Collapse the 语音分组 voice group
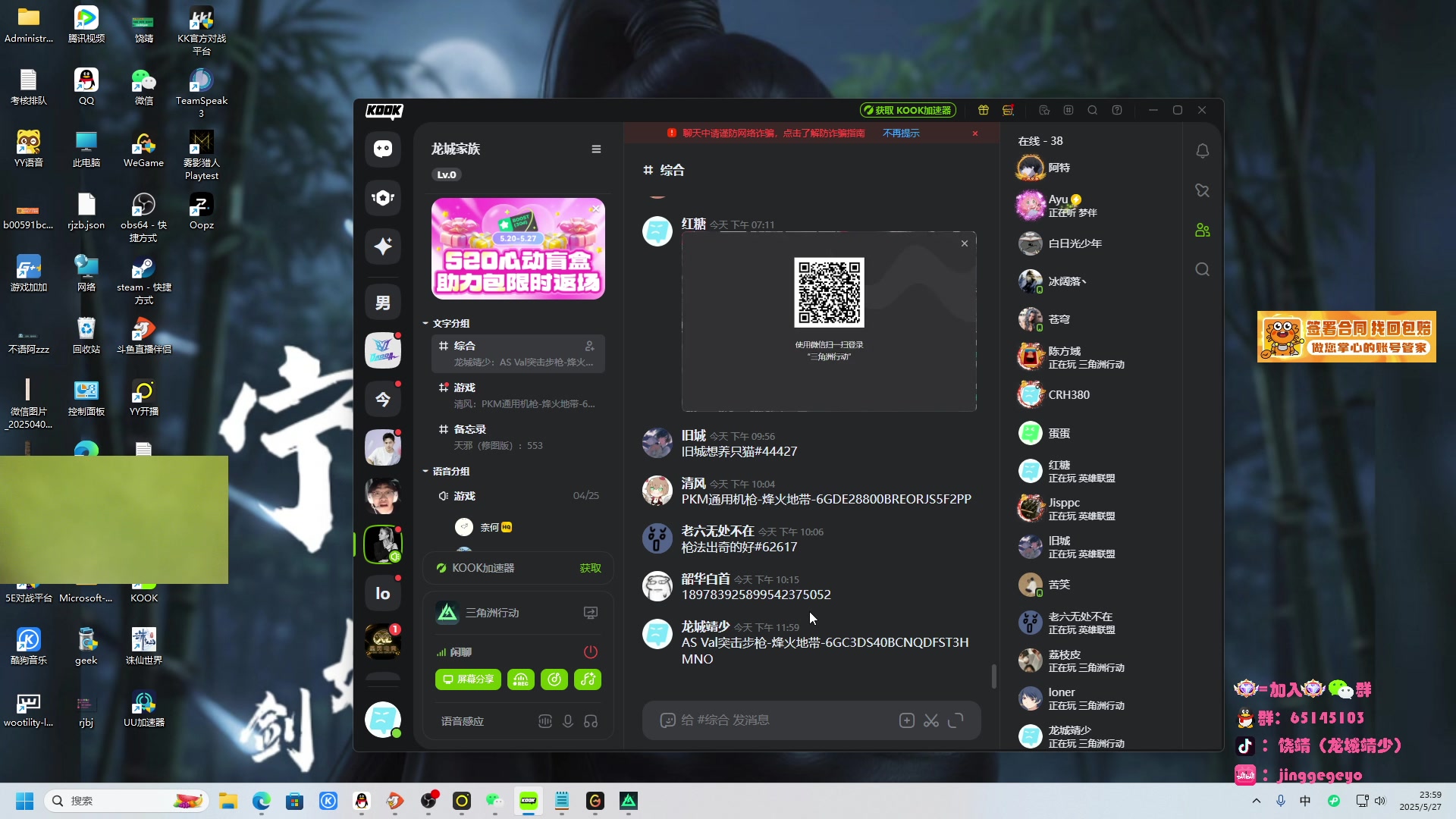The width and height of the screenshot is (1456, 819). pyautogui.click(x=447, y=472)
